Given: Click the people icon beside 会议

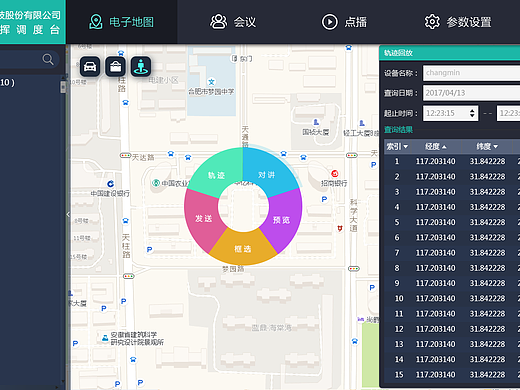Looking at the screenshot, I should [218, 22].
